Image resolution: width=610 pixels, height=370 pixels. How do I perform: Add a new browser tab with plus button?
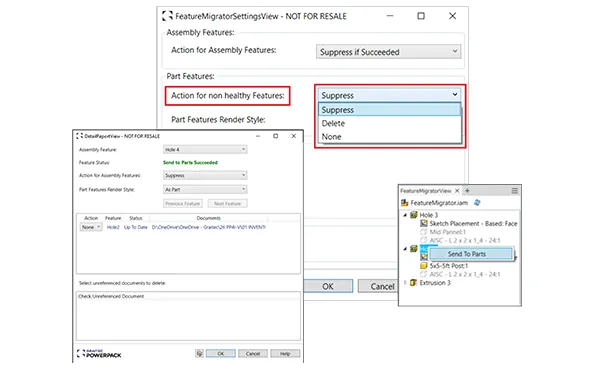[x=467, y=191]
